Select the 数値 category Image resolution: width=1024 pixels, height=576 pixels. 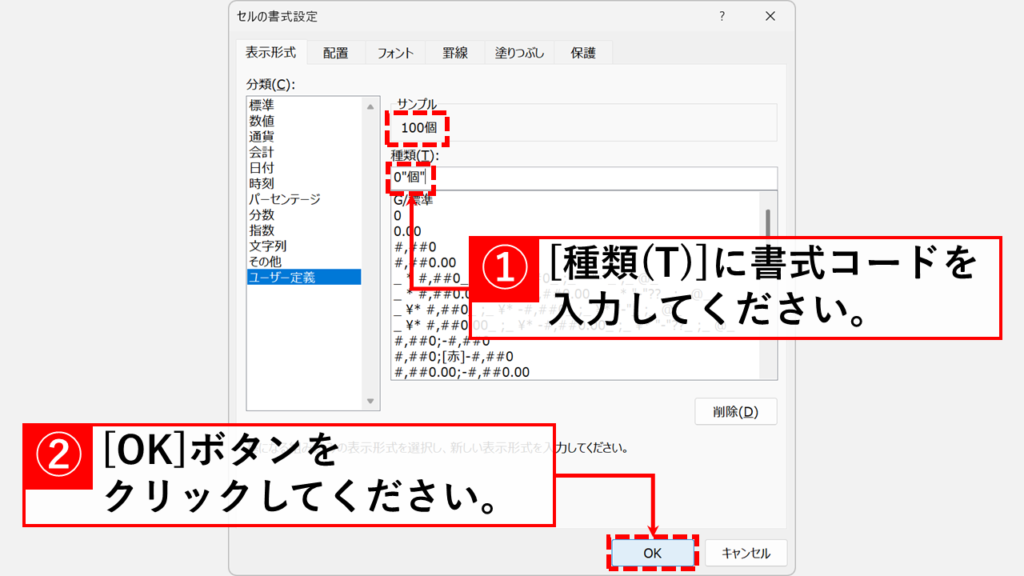304,121
